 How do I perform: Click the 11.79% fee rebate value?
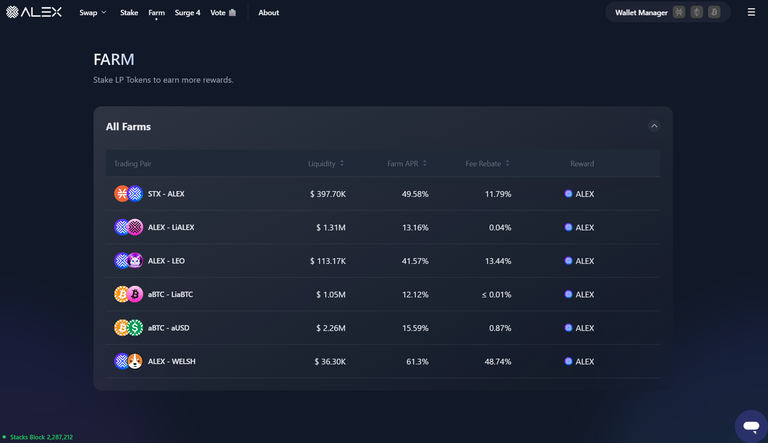point(498,194)
